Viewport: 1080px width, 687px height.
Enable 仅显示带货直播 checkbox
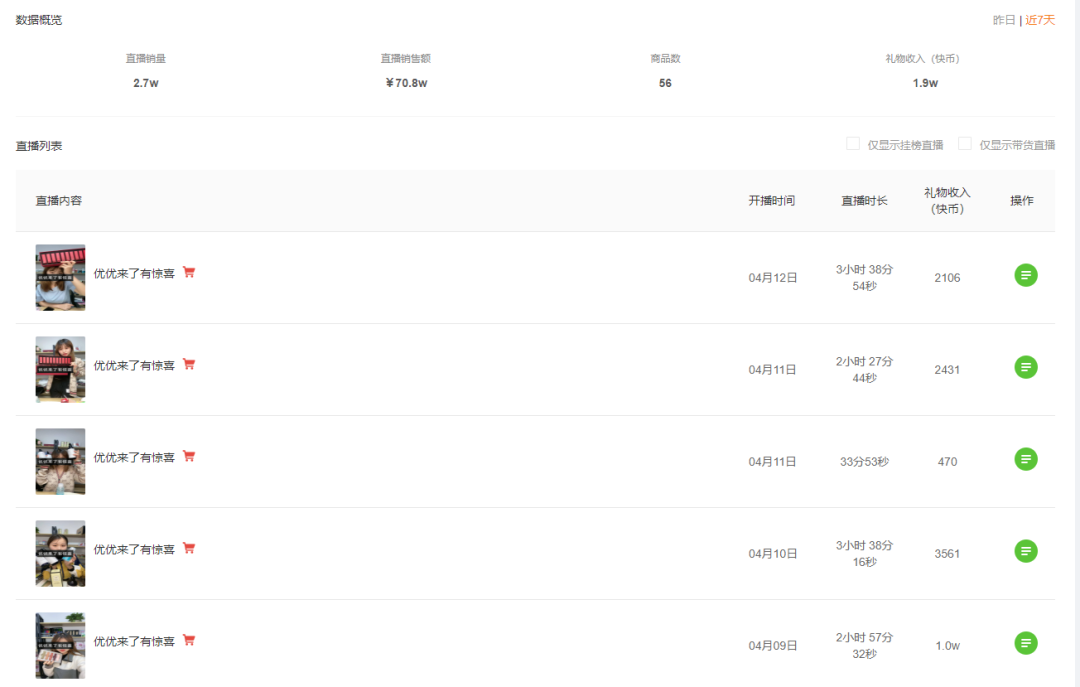coord(964,144)
